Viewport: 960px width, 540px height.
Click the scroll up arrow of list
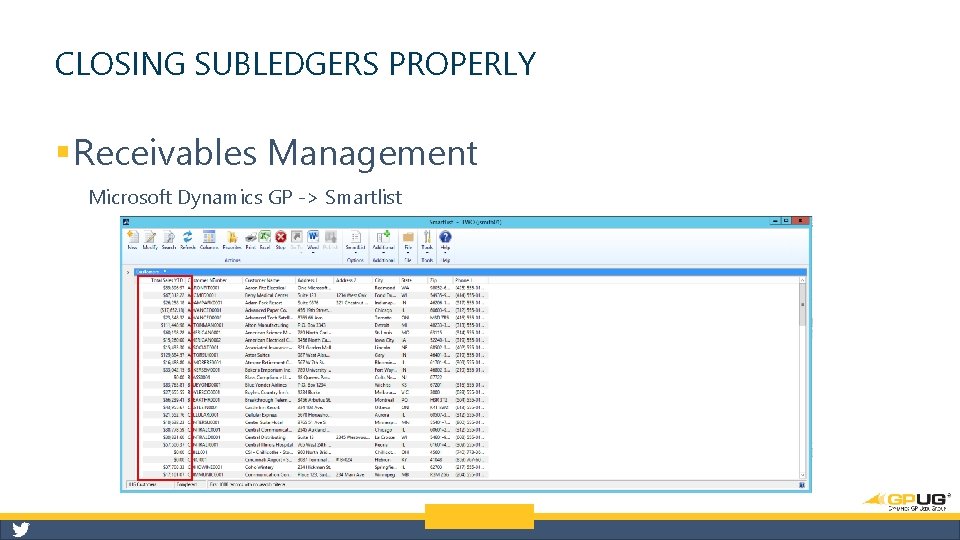coord(803,280)
